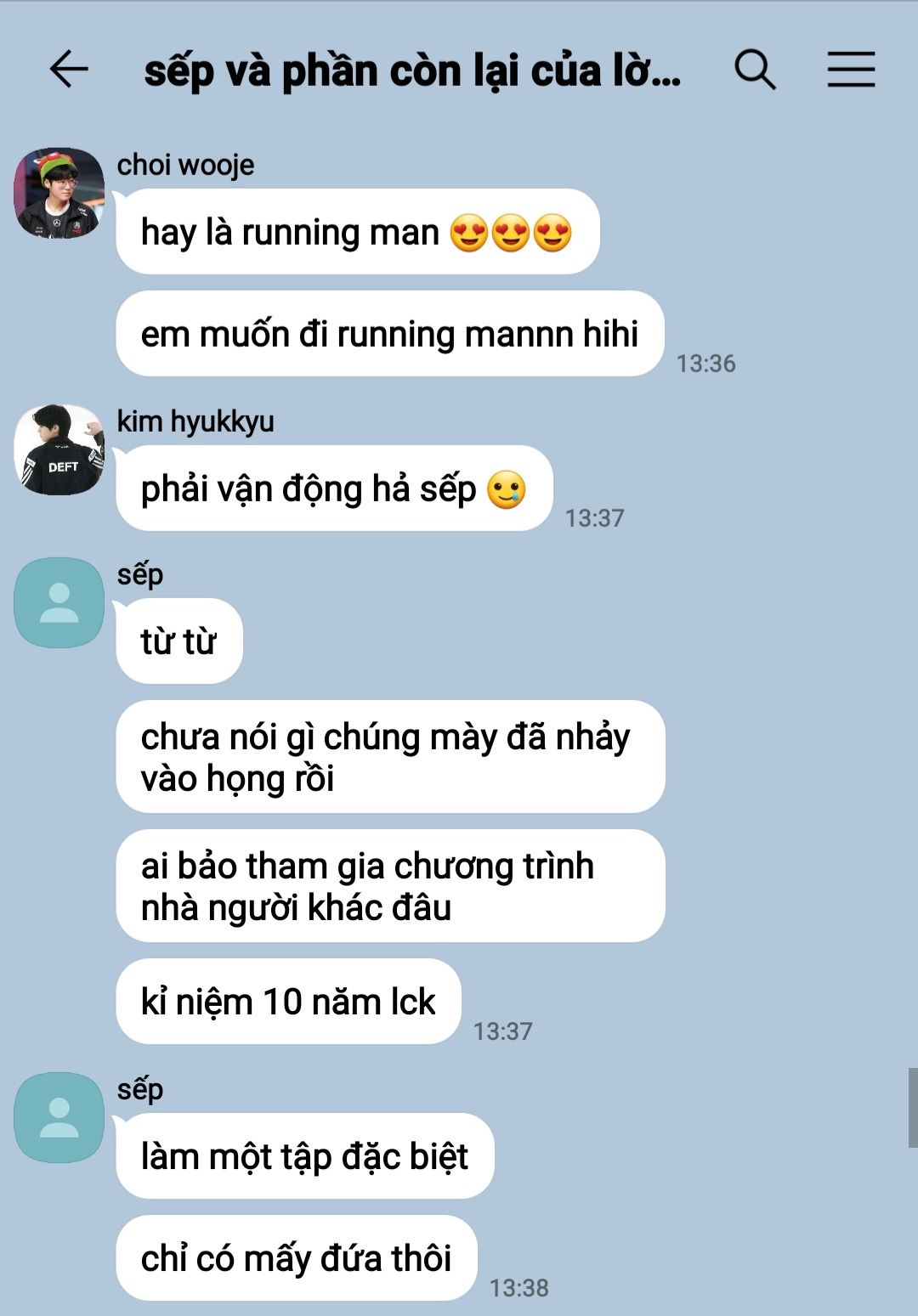
Task: Tap the "kỉ niệm 10 năm lck" message
Action: tap(289, 1001)
